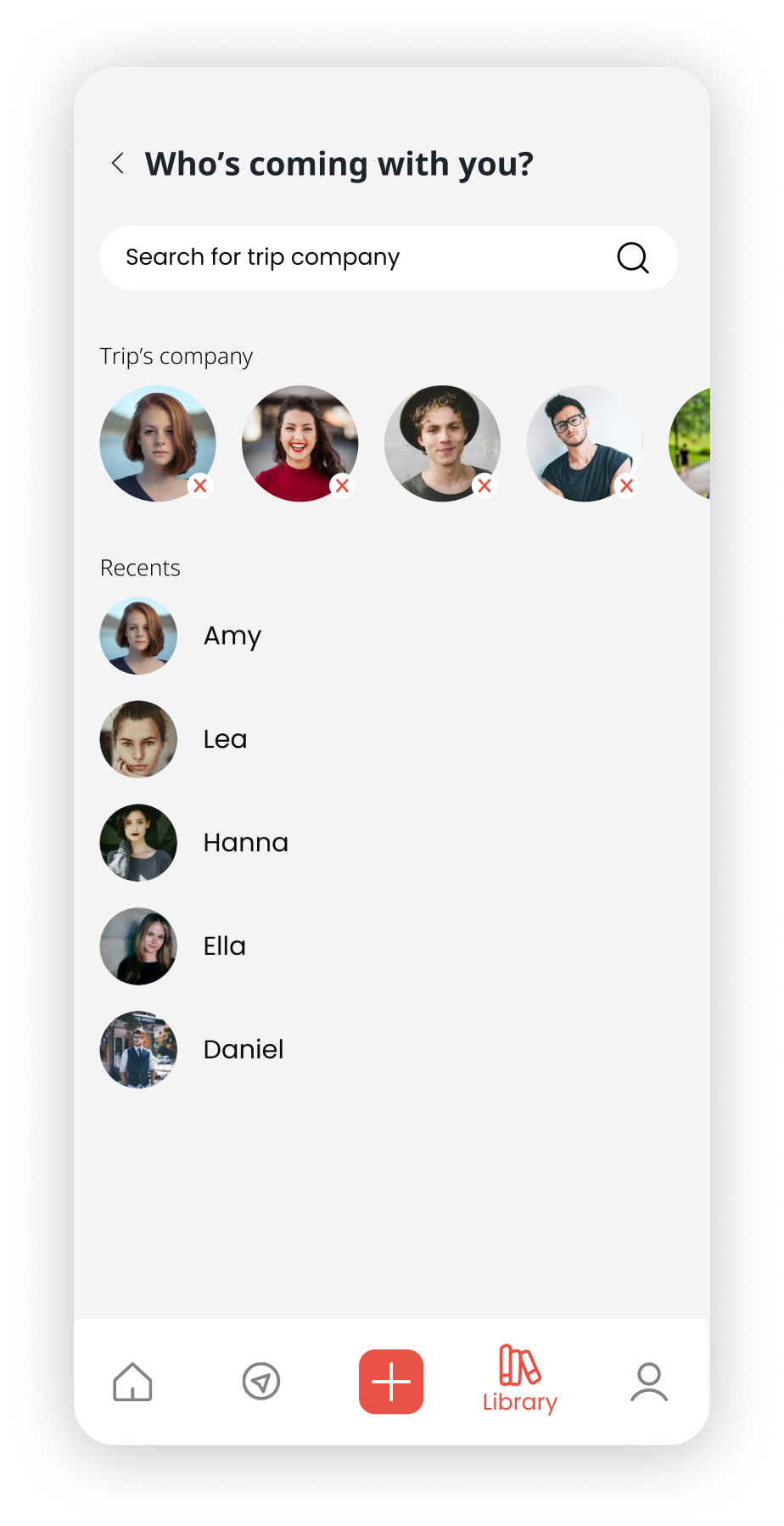Viewport: 784px width, 1526px height.
Task: Tap the red plus add button
Action: 391,1382
